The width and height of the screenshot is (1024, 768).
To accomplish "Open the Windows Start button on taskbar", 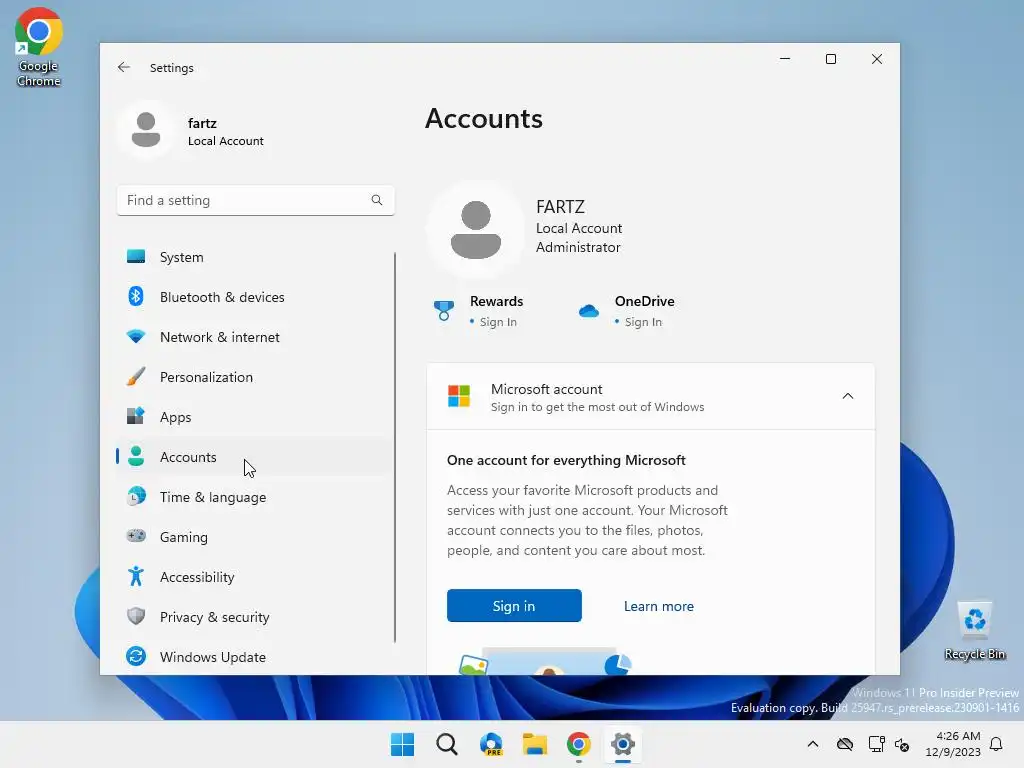I will click(402, 744).
